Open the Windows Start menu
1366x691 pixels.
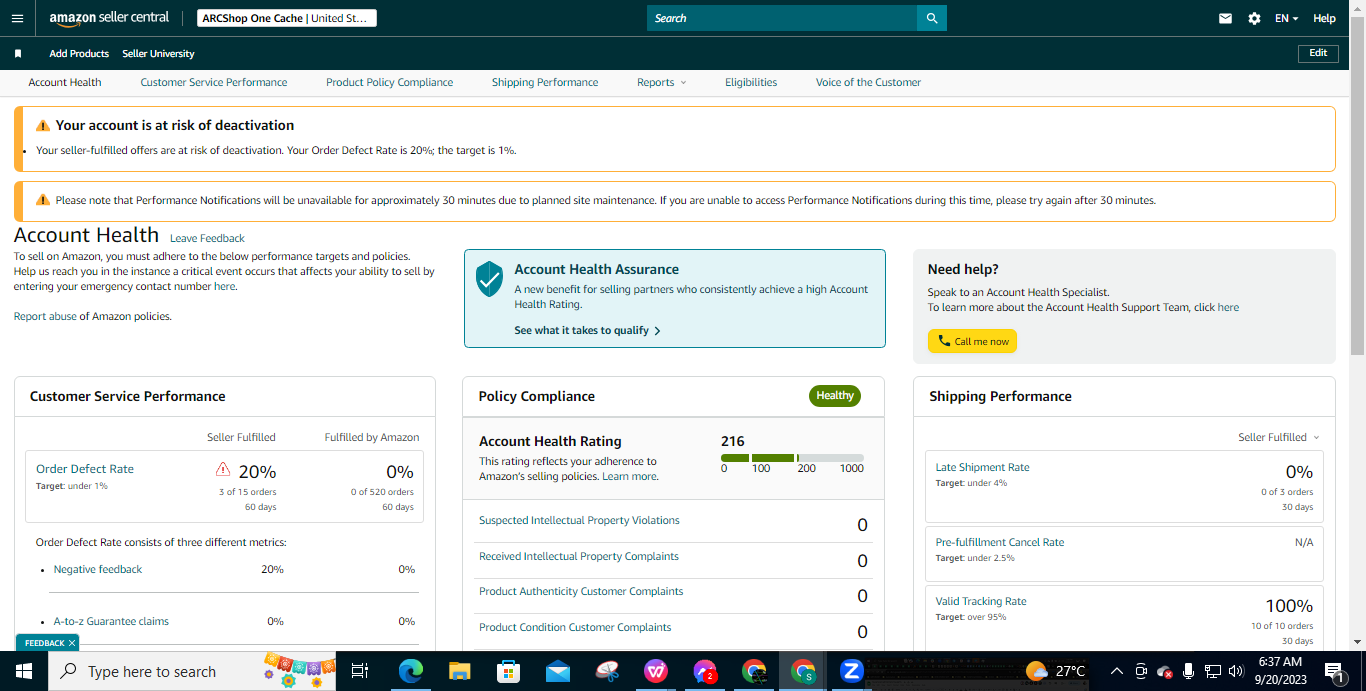pos(24,671)
